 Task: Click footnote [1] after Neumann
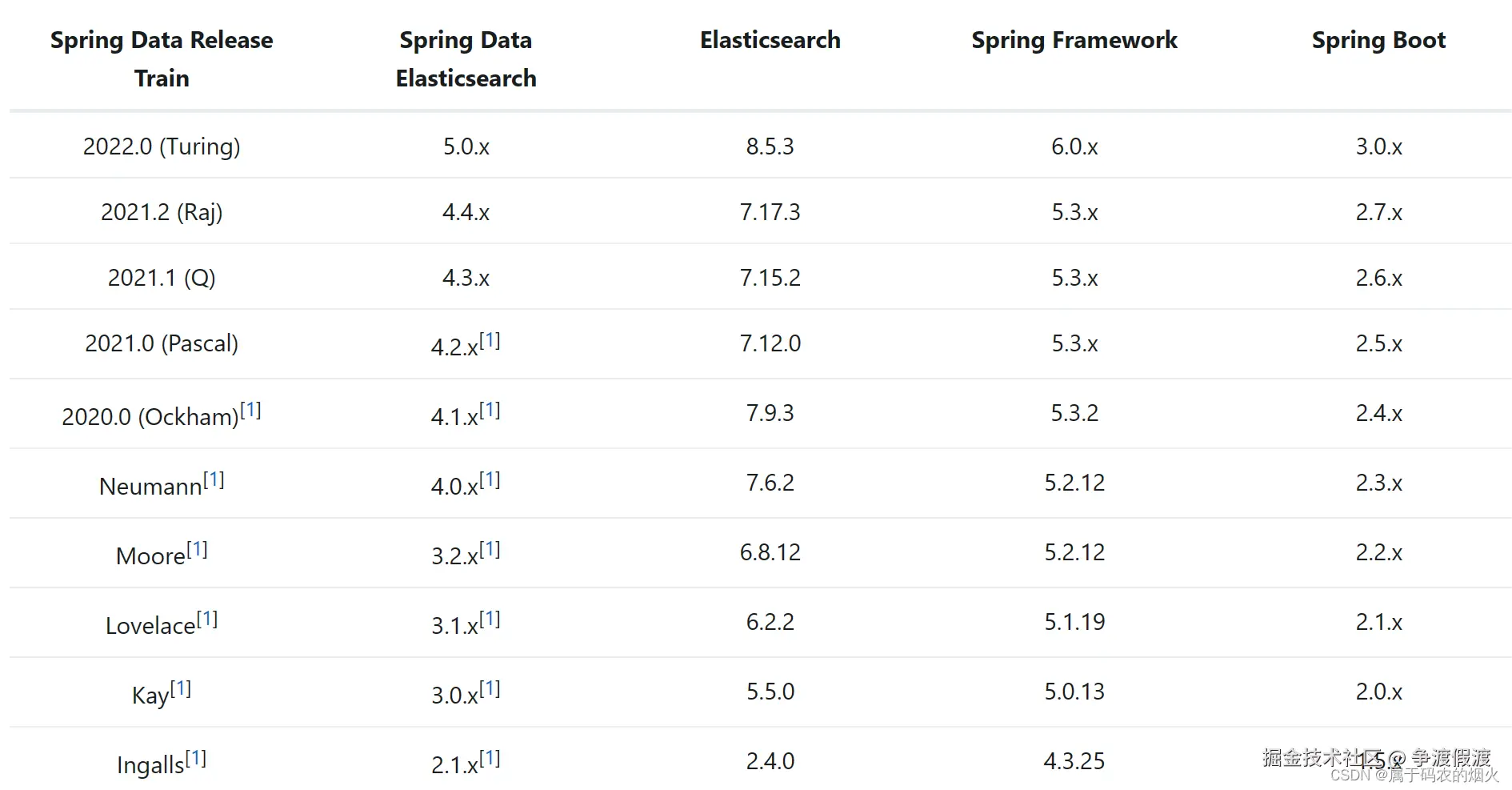[214, 480]
